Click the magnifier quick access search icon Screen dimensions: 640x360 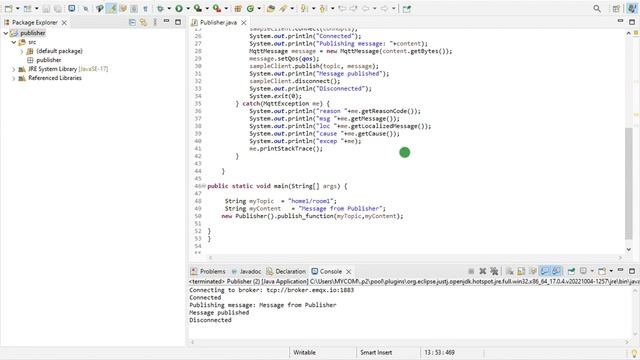coord(597,9)
